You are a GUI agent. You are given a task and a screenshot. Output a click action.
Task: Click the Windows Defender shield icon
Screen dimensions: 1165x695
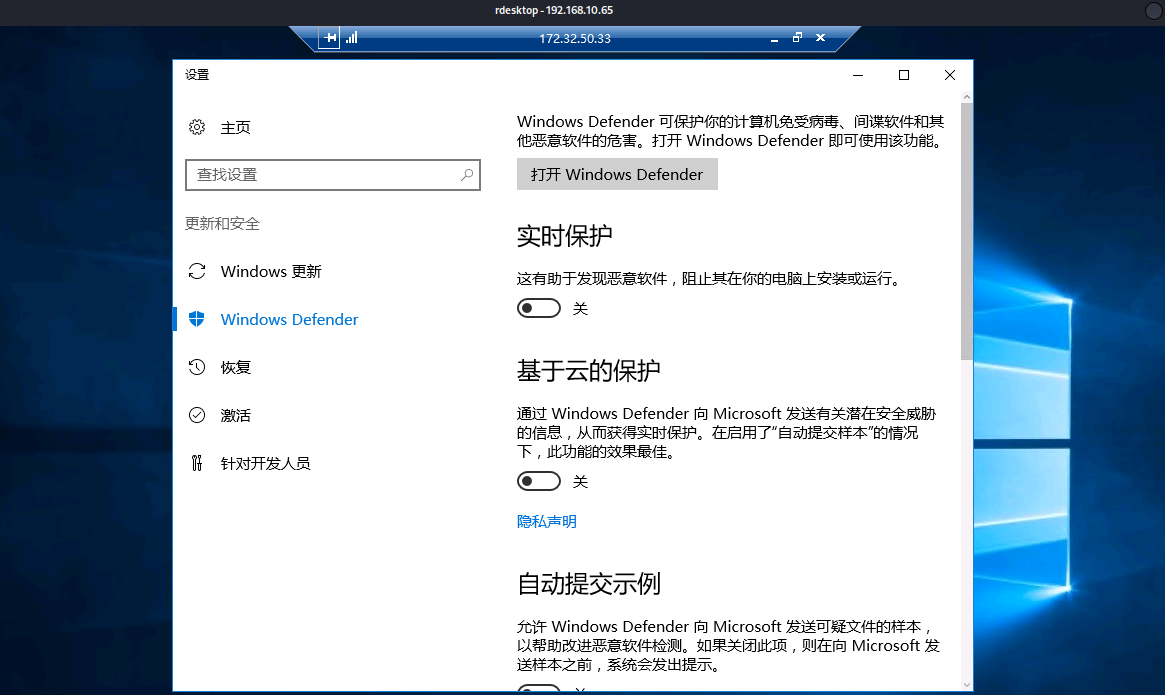pos(197,319)
